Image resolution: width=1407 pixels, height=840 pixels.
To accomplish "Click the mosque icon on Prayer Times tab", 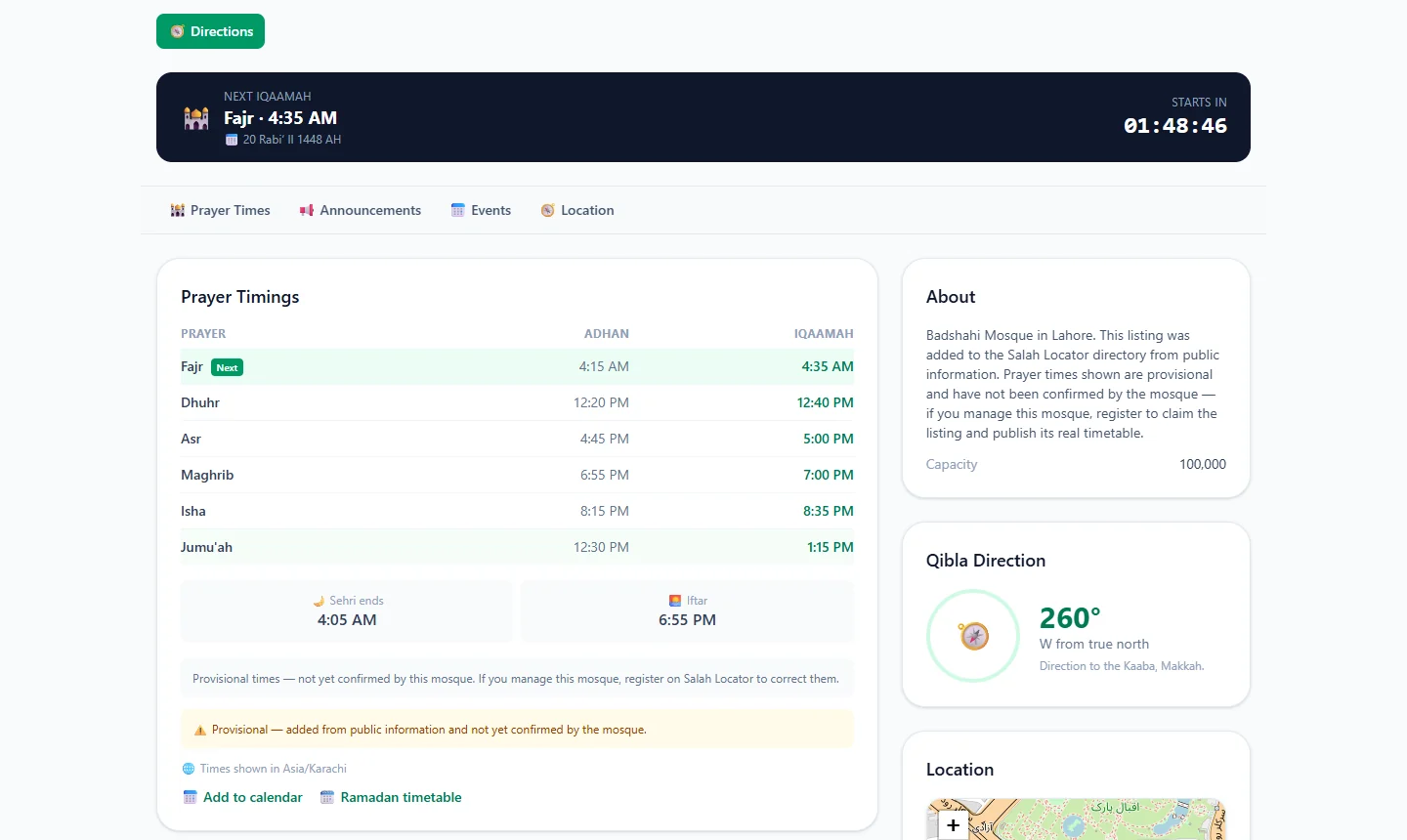I will click(x=178, y=210).
